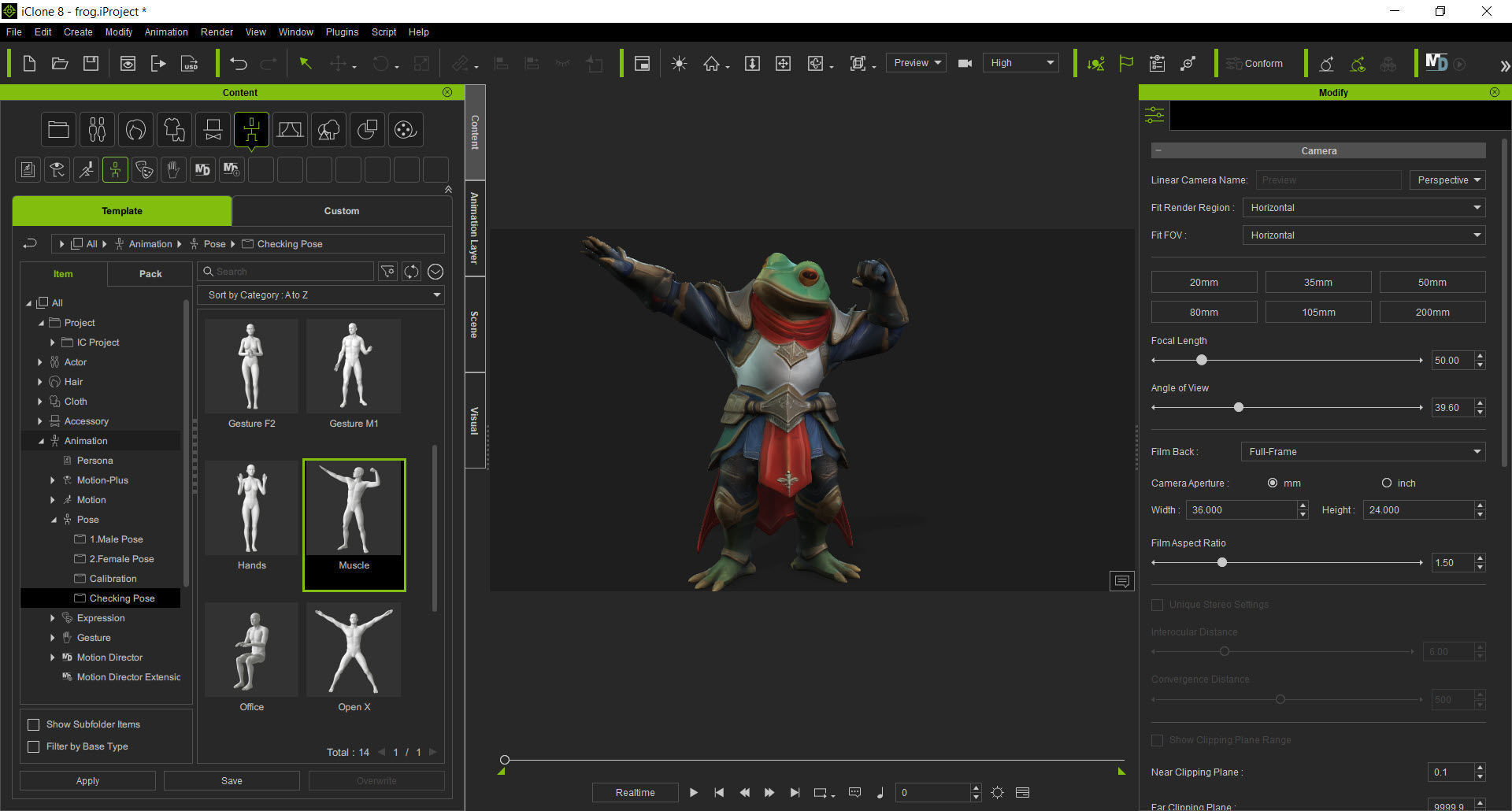Click the Realtime button

[635, 793]
